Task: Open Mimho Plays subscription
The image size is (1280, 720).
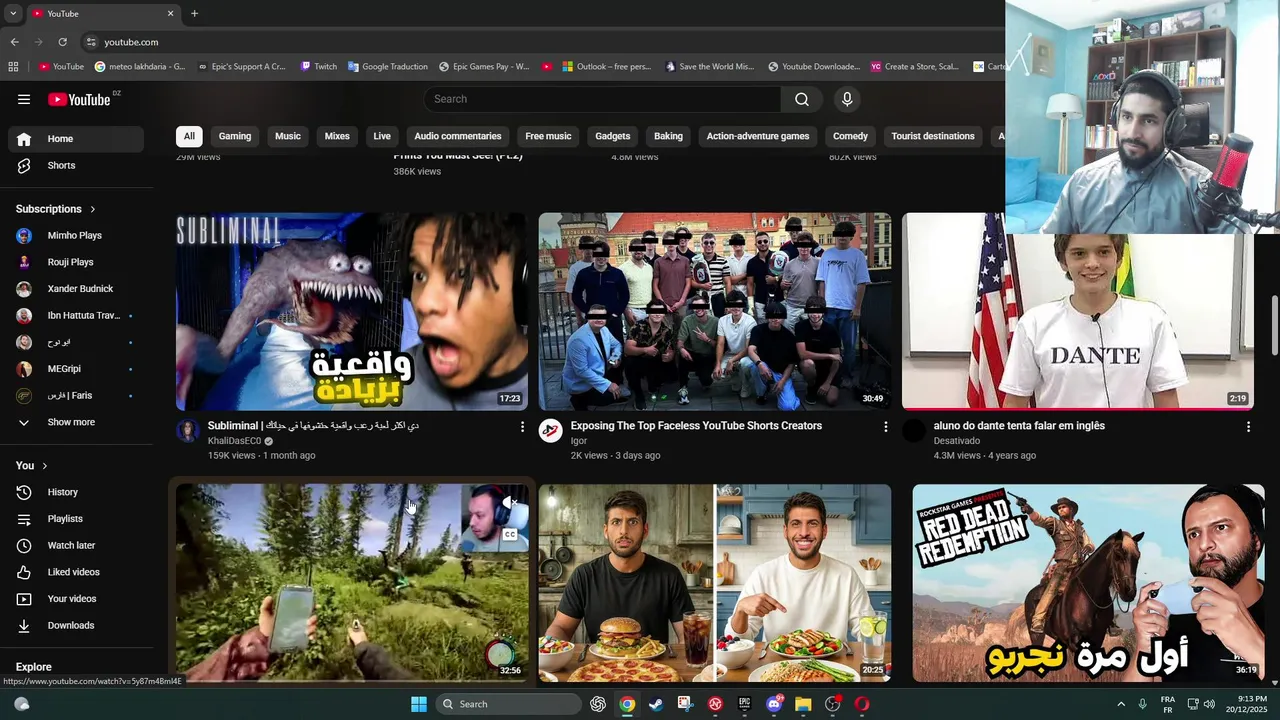Action: click(x=76, y=235)
